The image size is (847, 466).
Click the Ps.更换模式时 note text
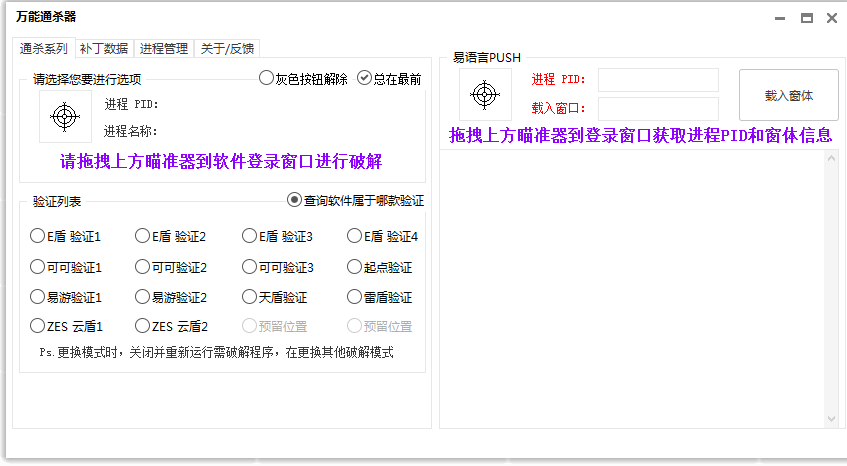pyautogui.click(x=216, y=353)
